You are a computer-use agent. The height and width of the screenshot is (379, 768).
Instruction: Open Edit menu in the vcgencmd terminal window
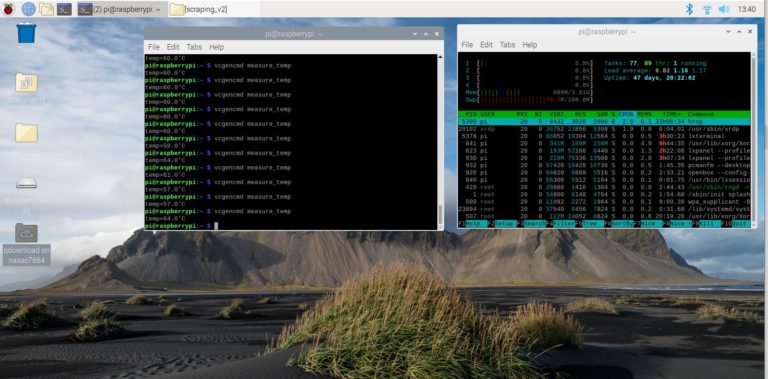(173, 47)
